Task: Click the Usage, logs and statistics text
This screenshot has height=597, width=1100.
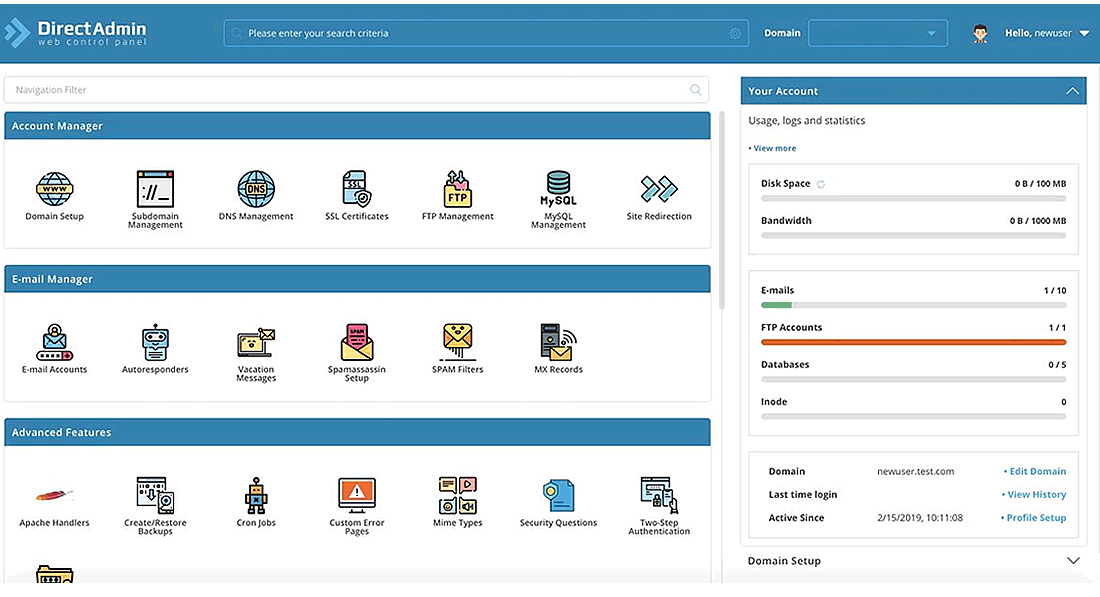Action: (x=807, y=121)
